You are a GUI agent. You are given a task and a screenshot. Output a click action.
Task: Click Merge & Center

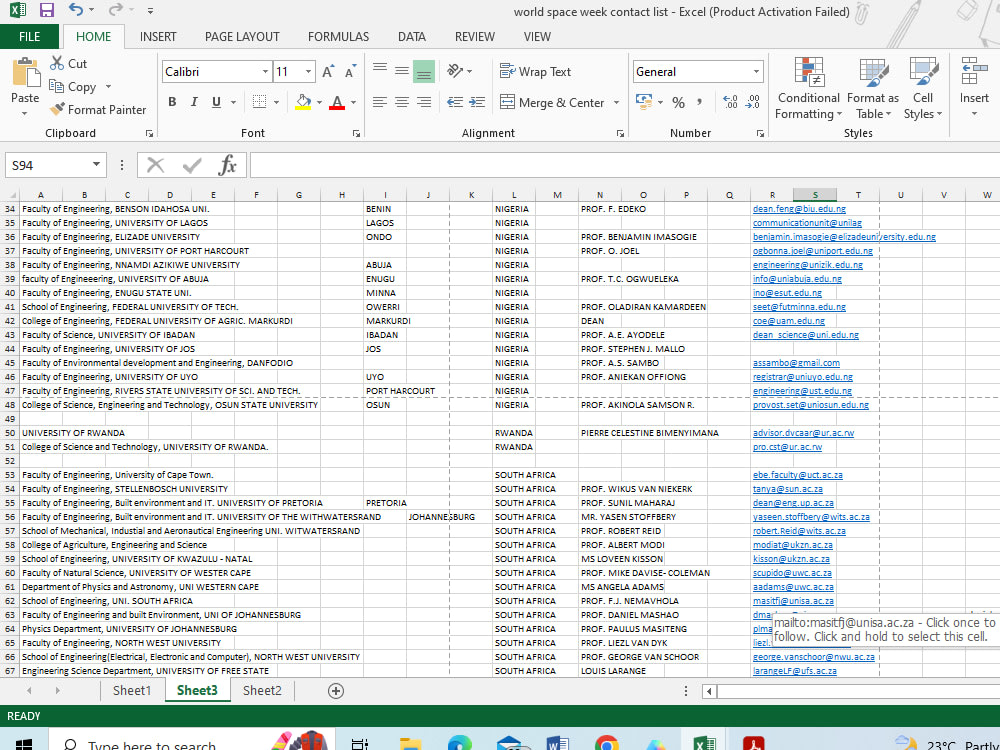click(552, 103)
